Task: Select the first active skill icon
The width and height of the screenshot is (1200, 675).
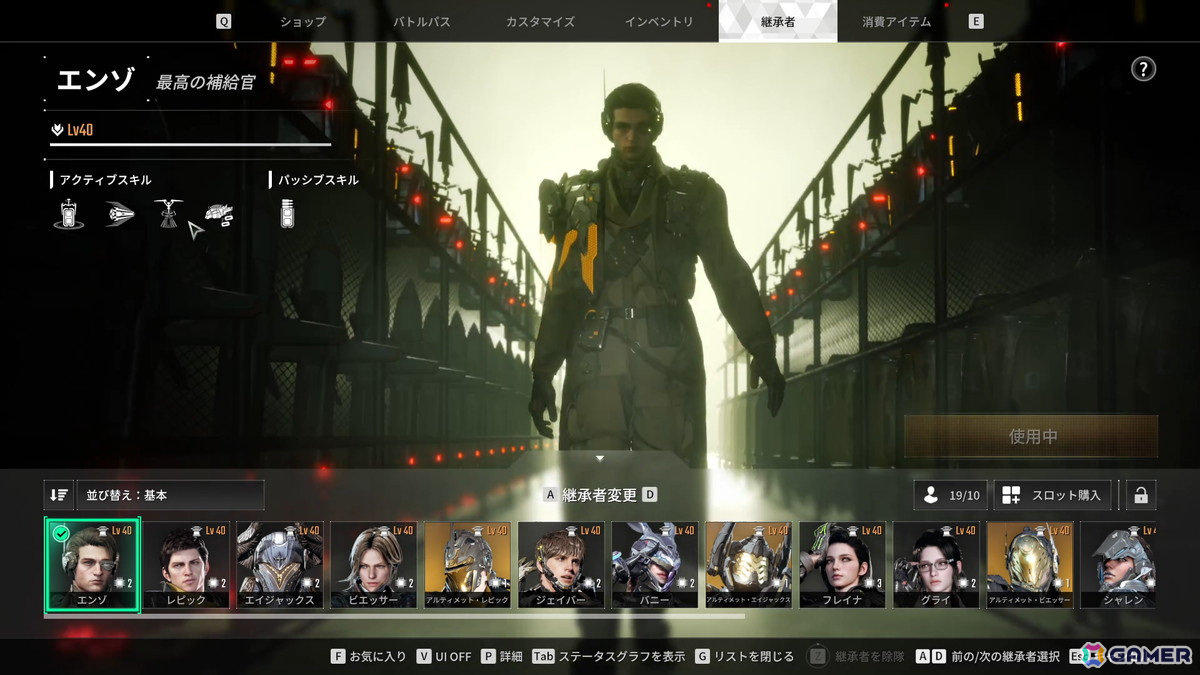Action: [68, 214]
